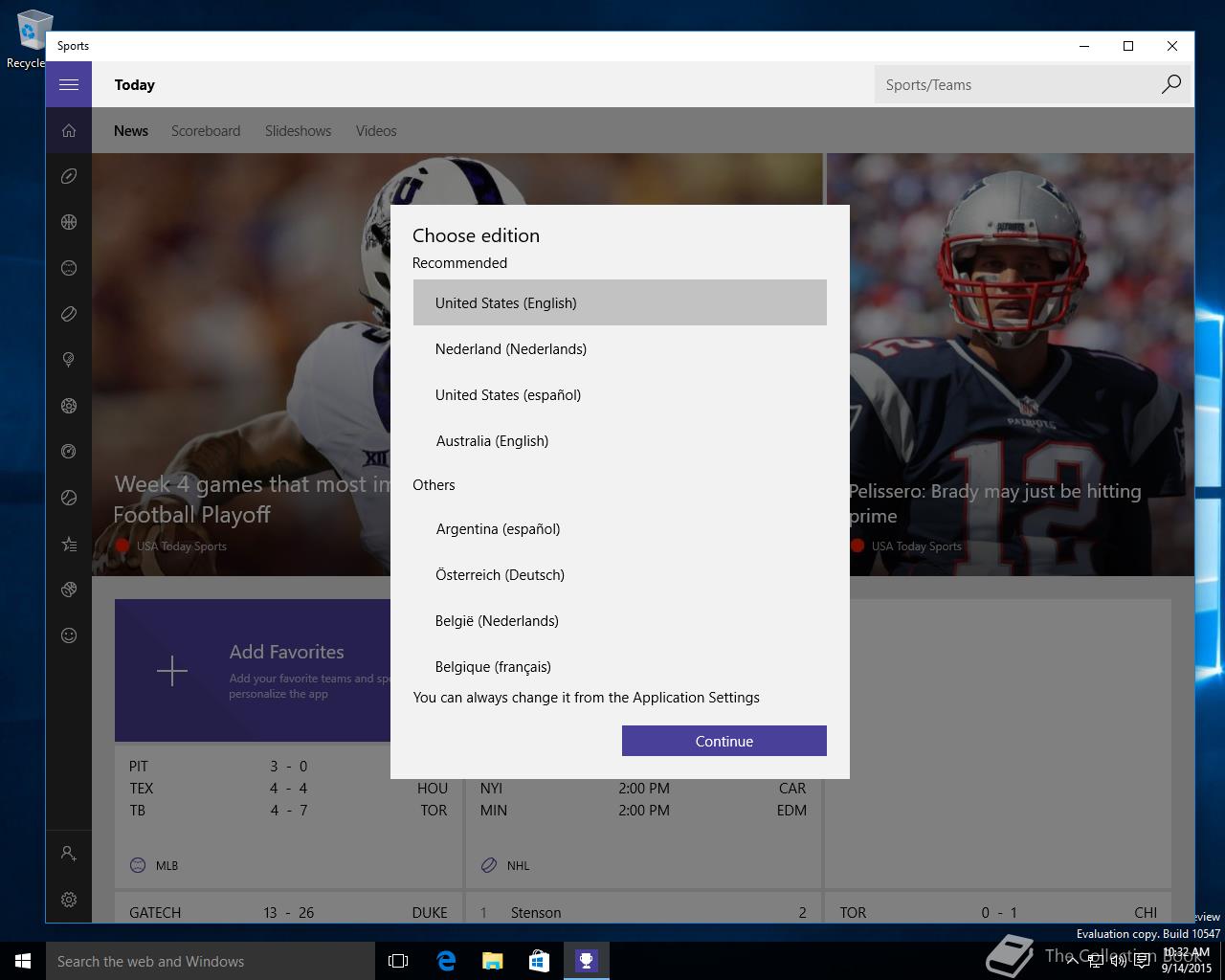The image size is (1225, 980).
Task: Open Task View on taskbar
Action: pyautogui.click(x=398, y=961)
